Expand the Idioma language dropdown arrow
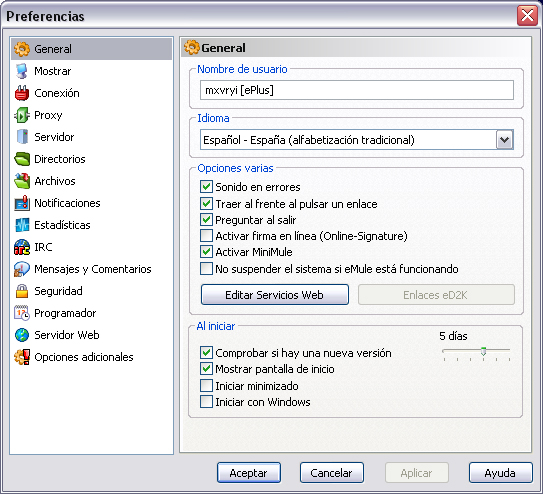 coord(504,140)
